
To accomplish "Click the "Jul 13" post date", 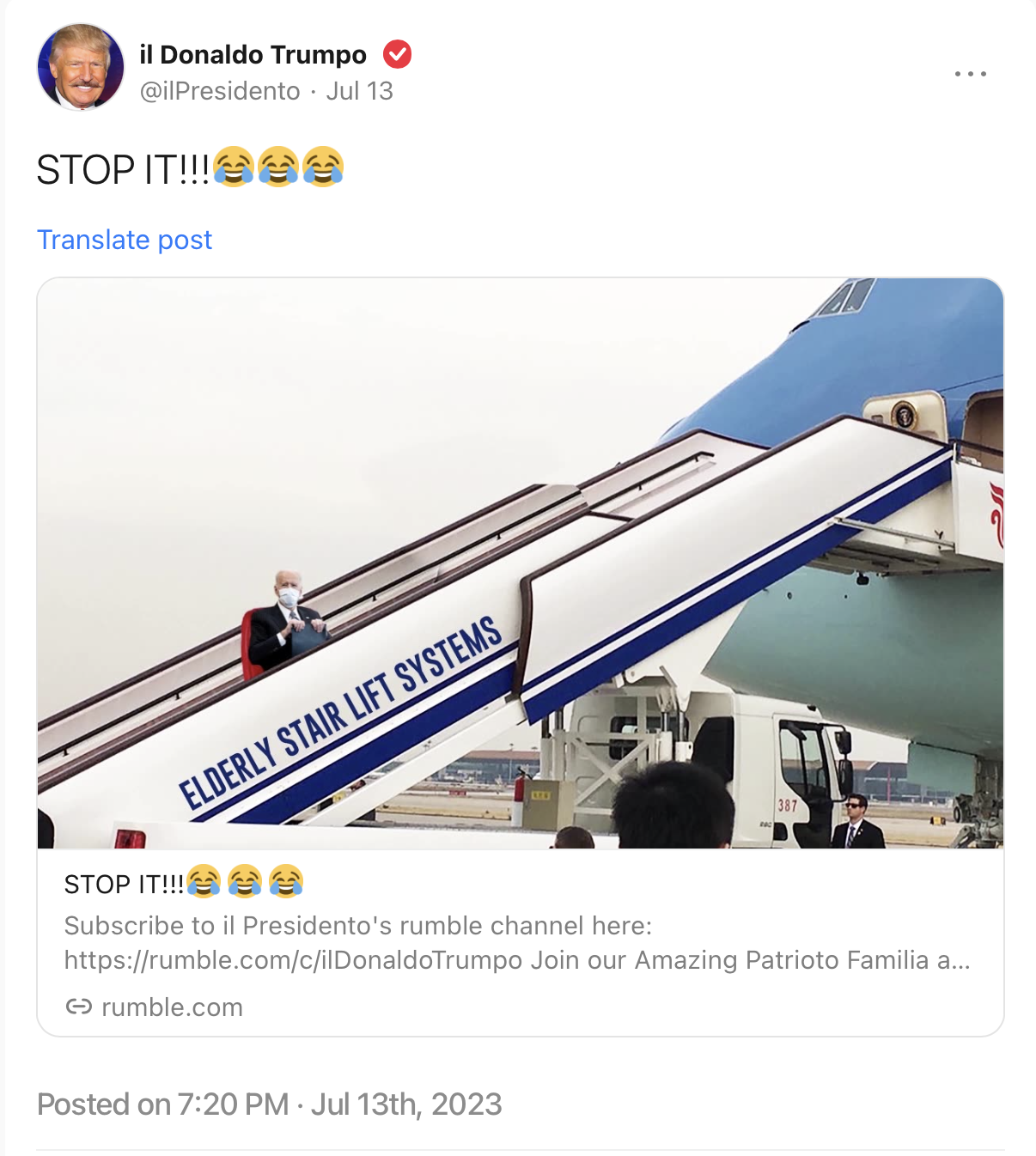I will (359, 91).
